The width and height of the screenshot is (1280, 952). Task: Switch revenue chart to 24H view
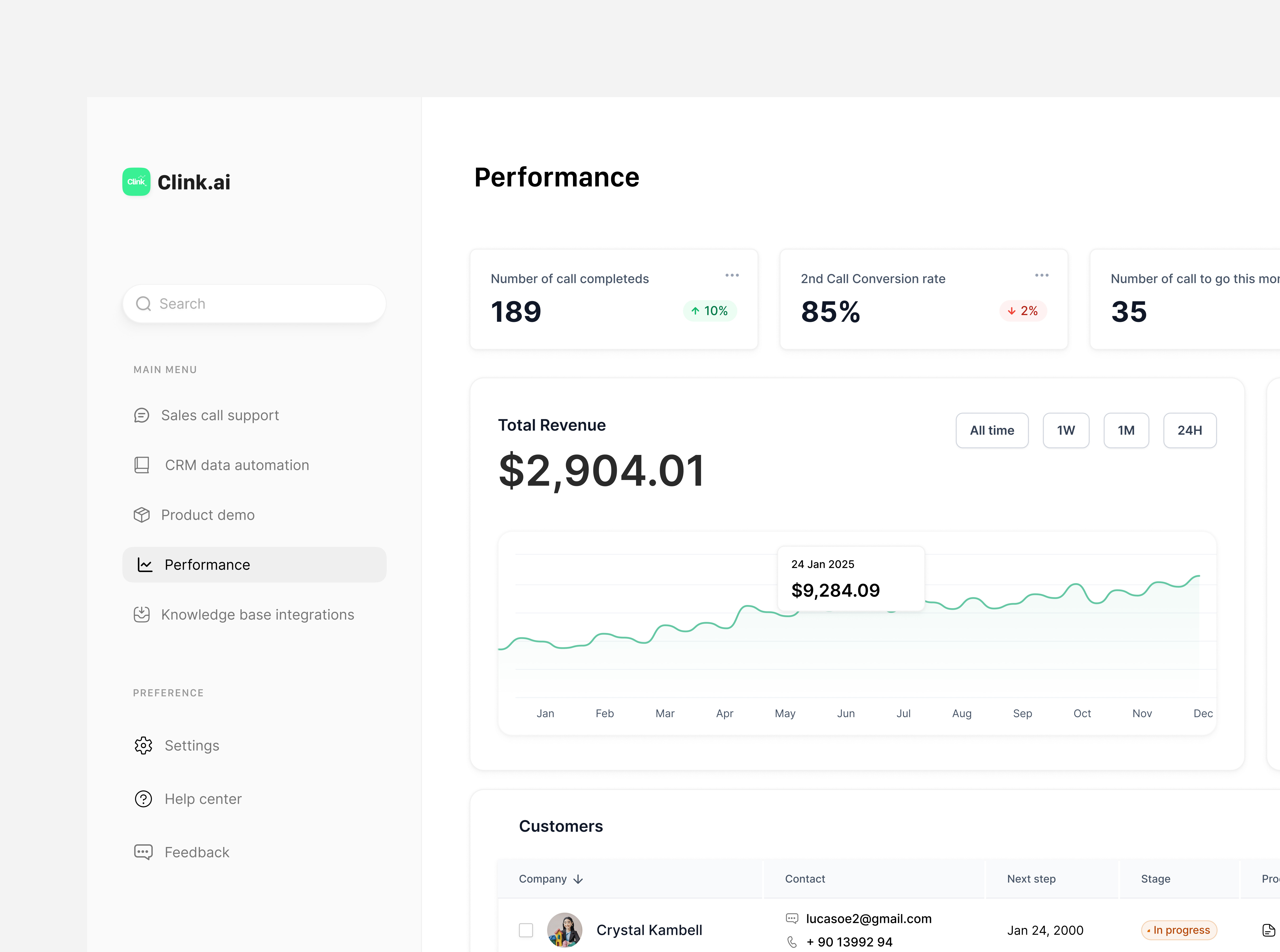click(x=1190, y=430)
